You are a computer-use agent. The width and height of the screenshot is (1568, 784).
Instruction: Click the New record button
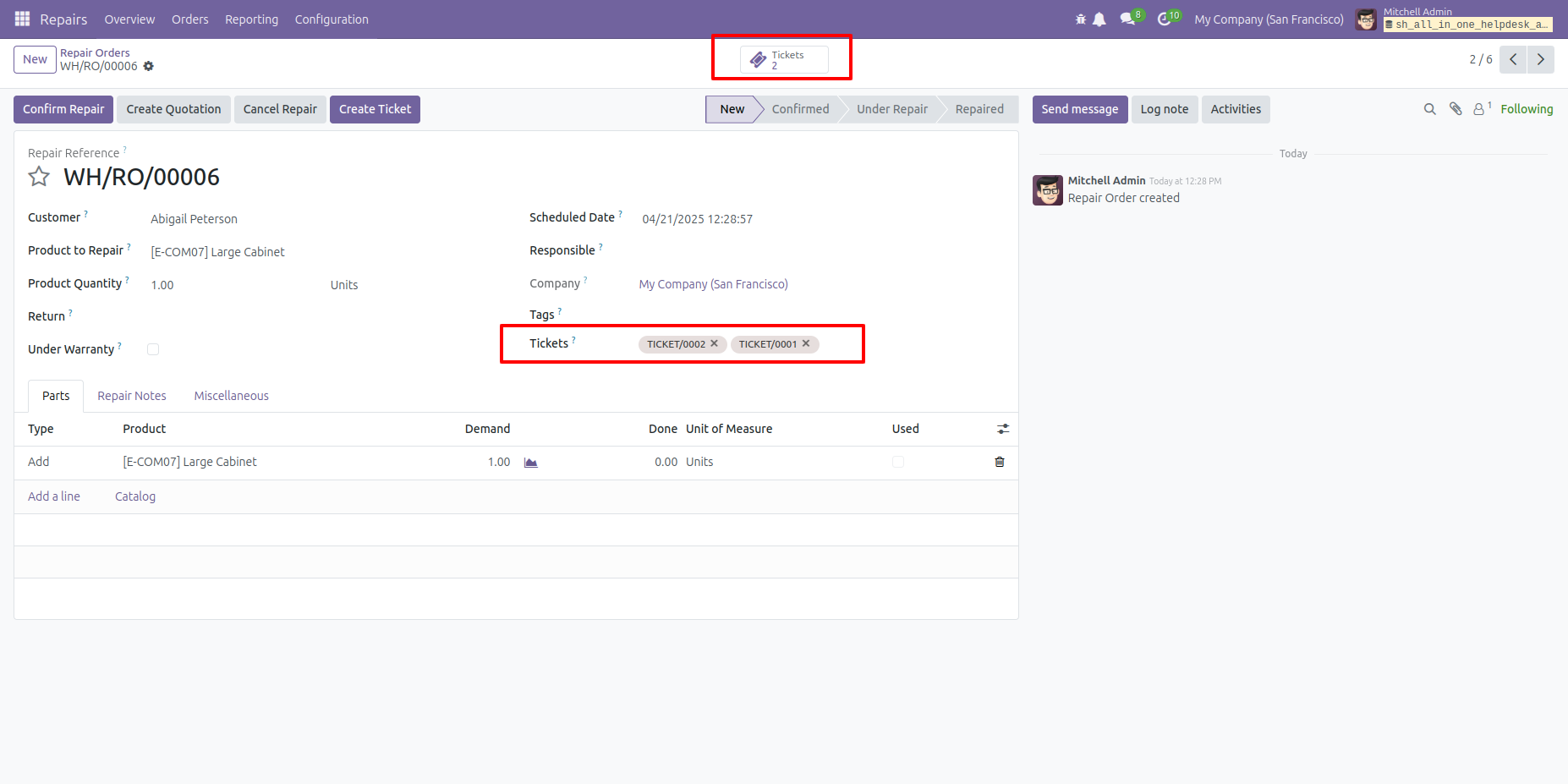click(x=35, y=59)
